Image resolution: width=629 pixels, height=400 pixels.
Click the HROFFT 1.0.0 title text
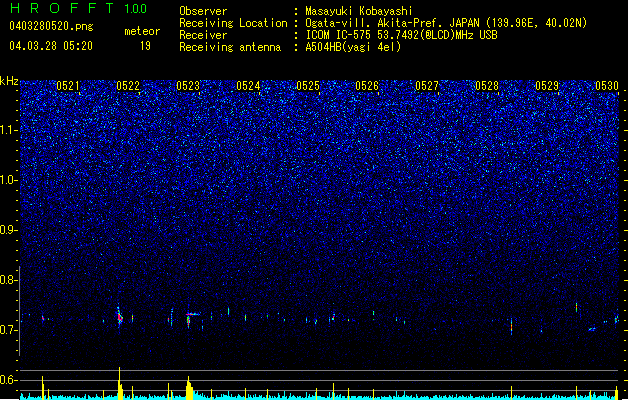point(78,8)
